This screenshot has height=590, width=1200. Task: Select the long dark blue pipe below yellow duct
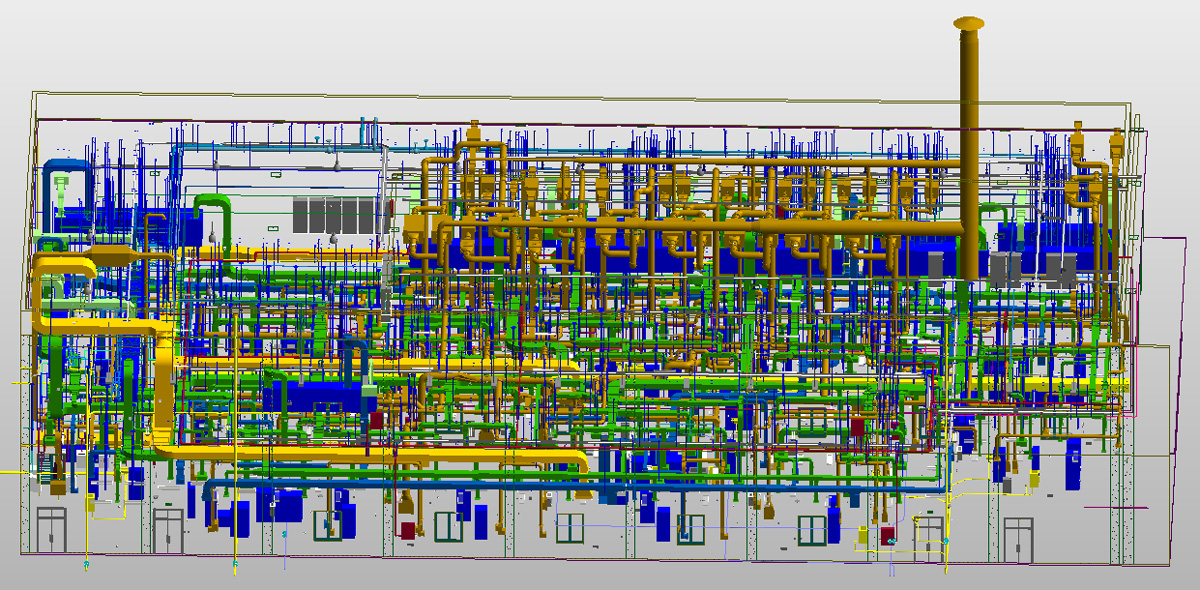click(x=400, y=487)
